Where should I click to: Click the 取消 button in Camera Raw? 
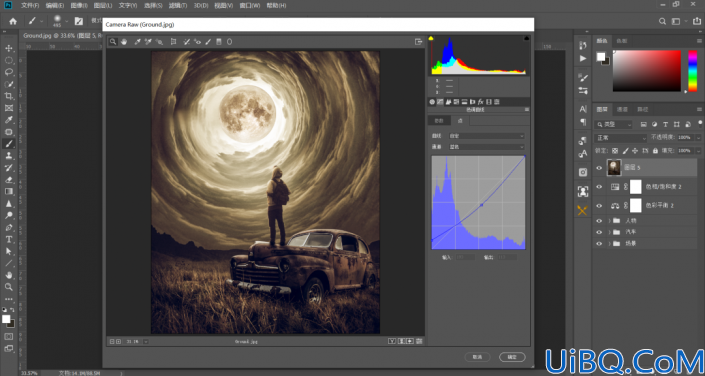pos(477,357)
